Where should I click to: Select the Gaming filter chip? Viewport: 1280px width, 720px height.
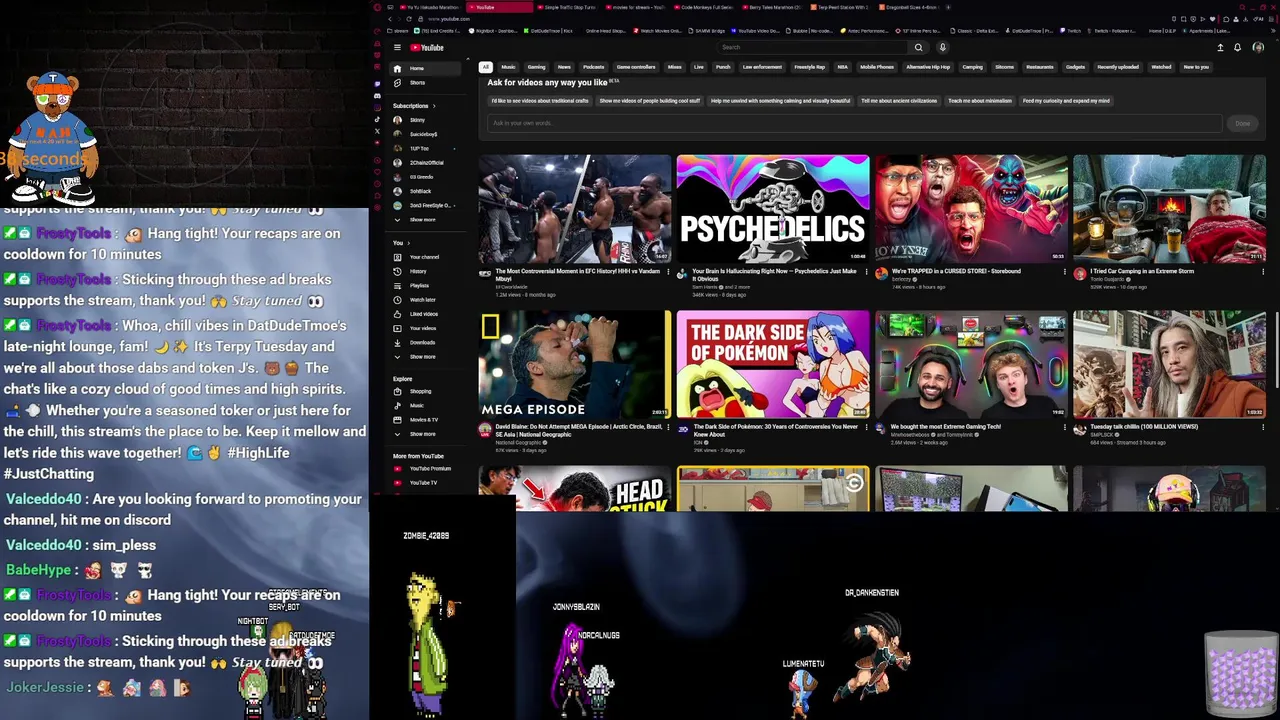(x=536, y=67)
